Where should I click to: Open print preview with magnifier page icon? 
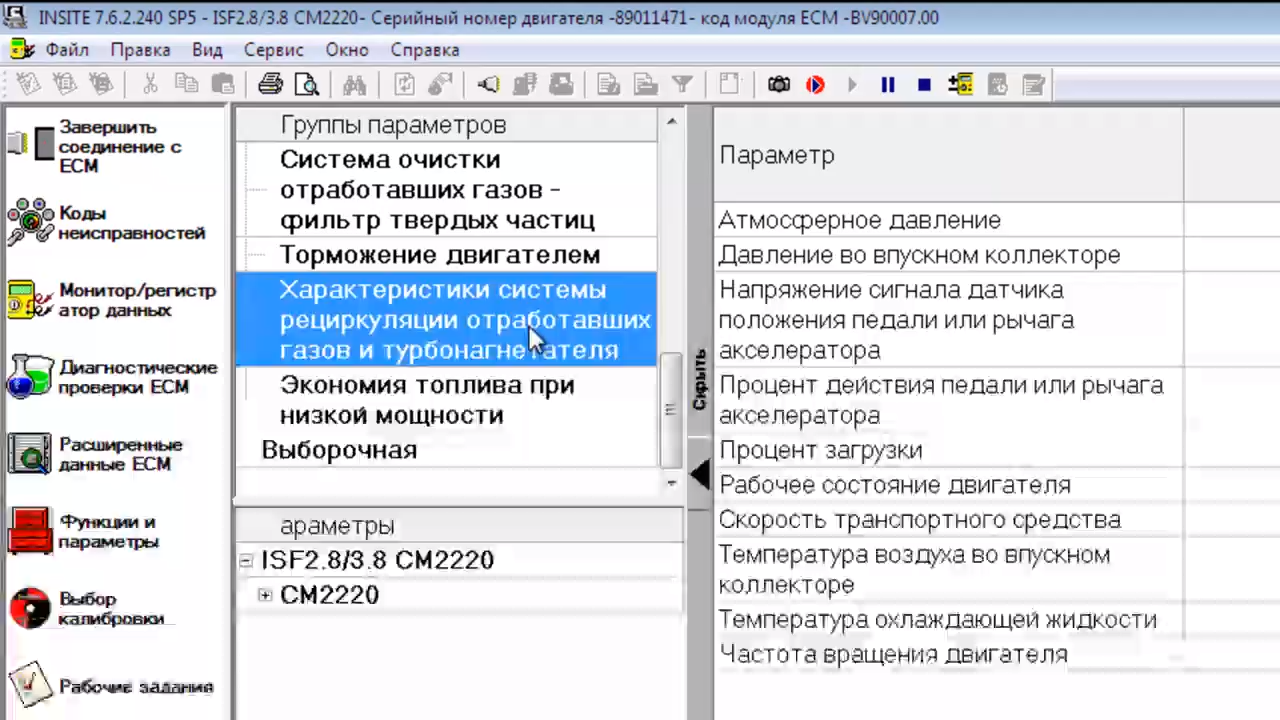pyautogui.click(x=306, y=85)
